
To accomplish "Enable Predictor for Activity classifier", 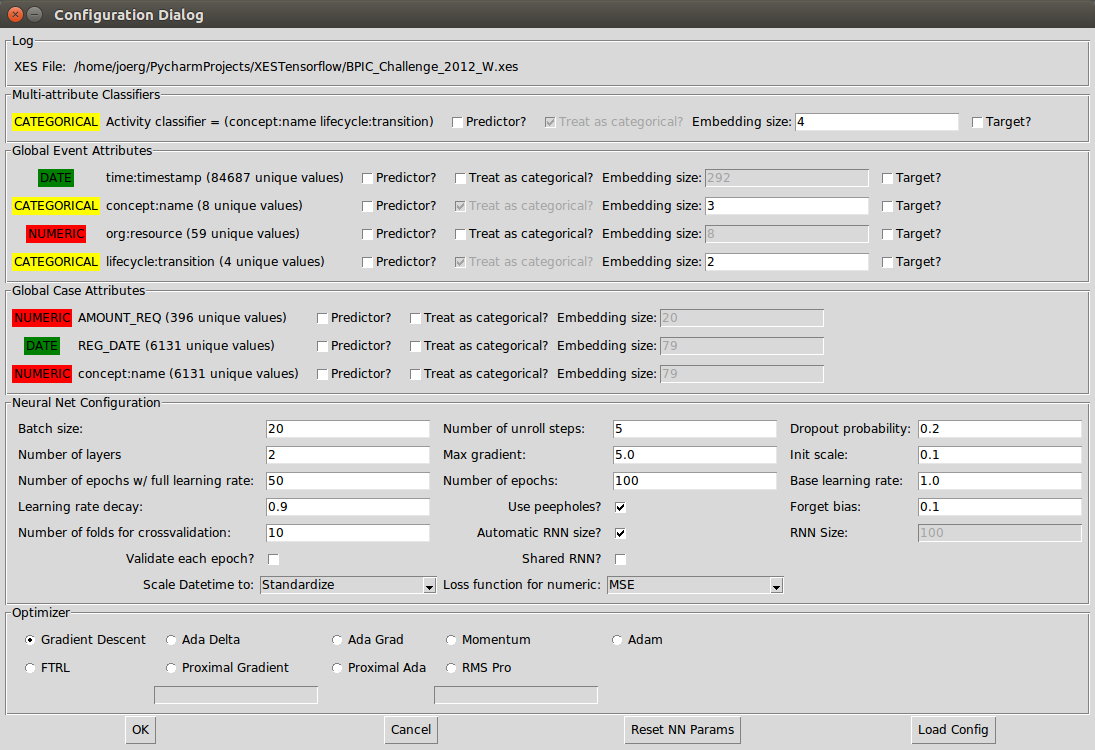I will point(458,122).
